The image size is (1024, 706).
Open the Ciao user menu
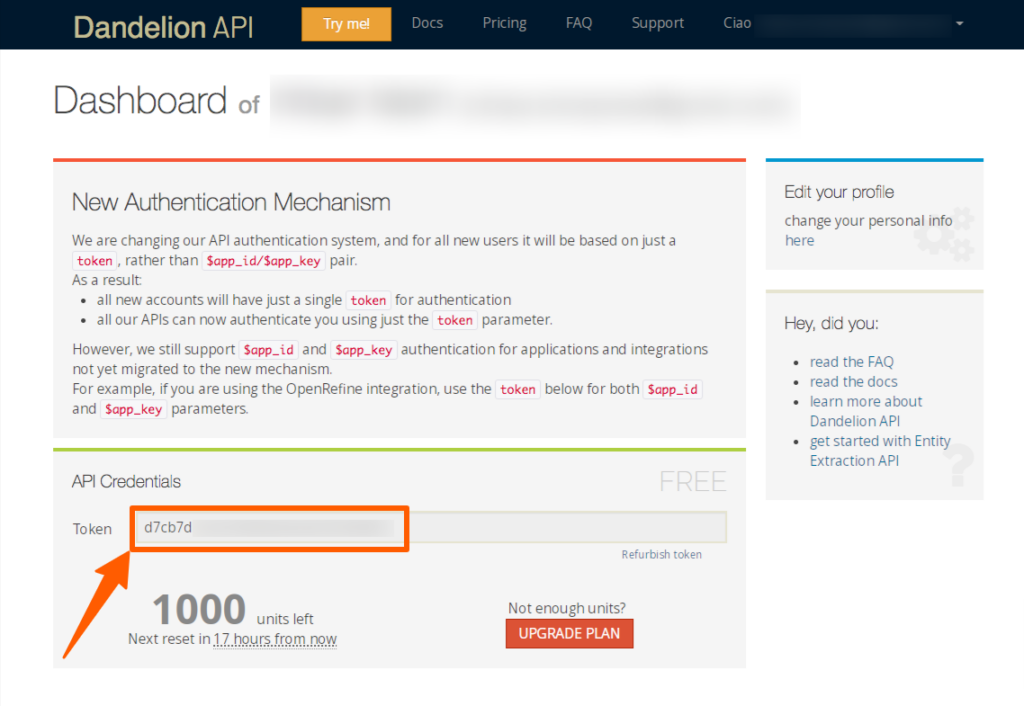842,24
